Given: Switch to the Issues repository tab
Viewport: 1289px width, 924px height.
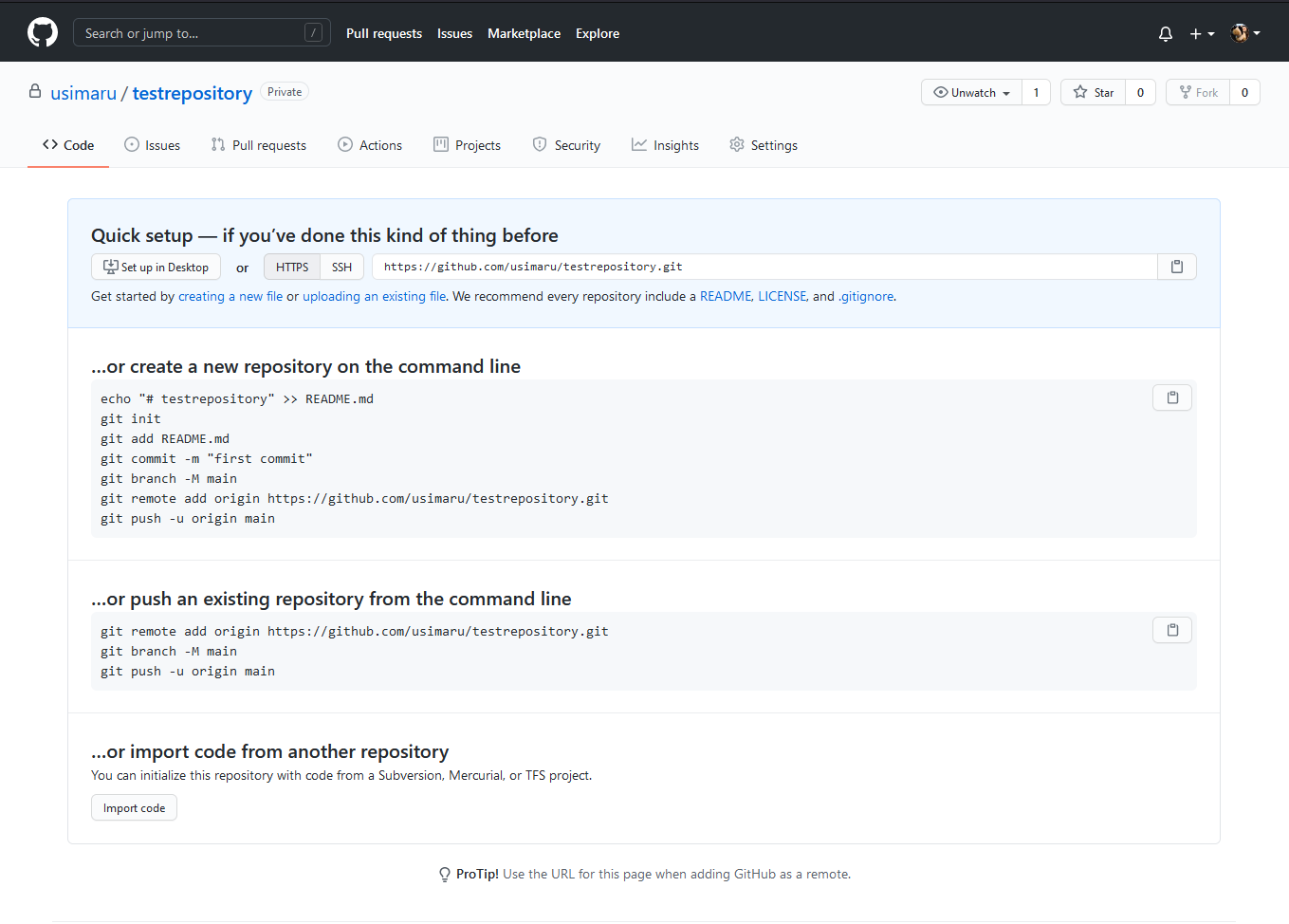Looking at the screenshot, I should 152,145.
